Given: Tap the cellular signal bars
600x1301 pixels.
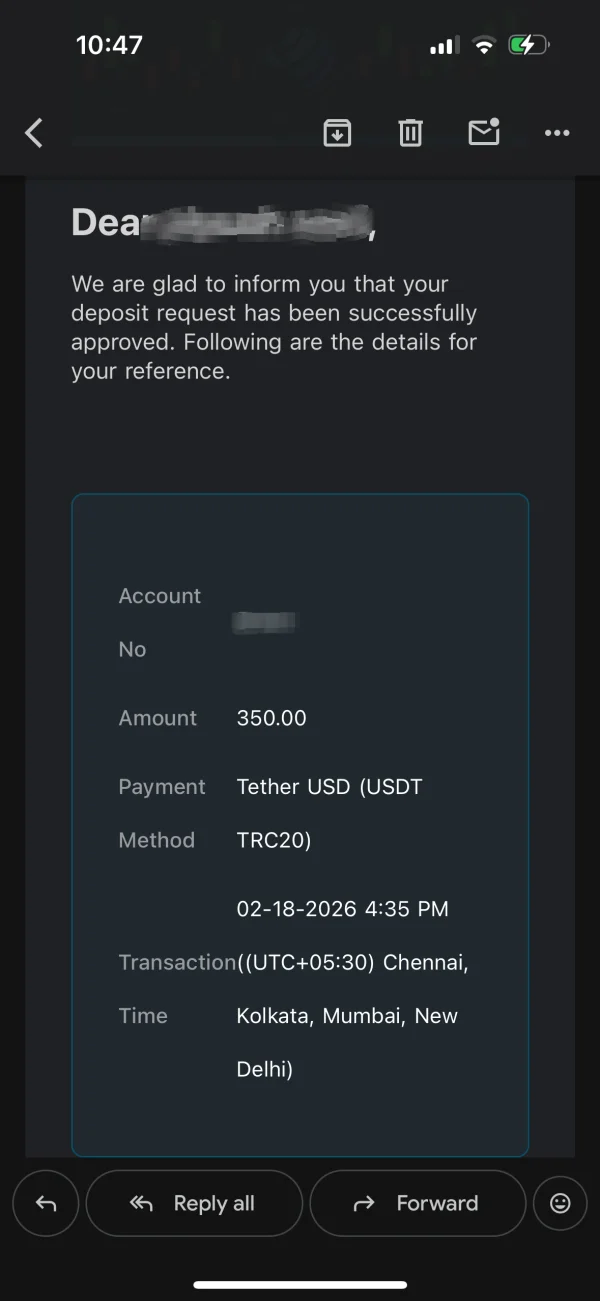Looking at the screenshot, I should (x=443, y=46).
